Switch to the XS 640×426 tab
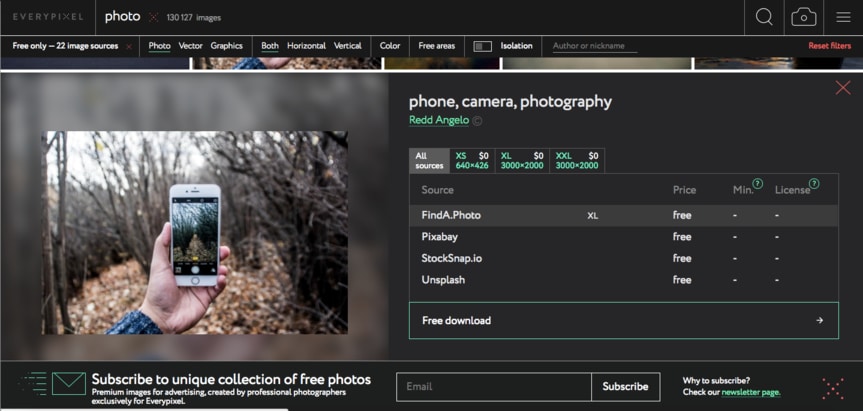This screenshot has width=863, height=411. (x=472, y=160)
